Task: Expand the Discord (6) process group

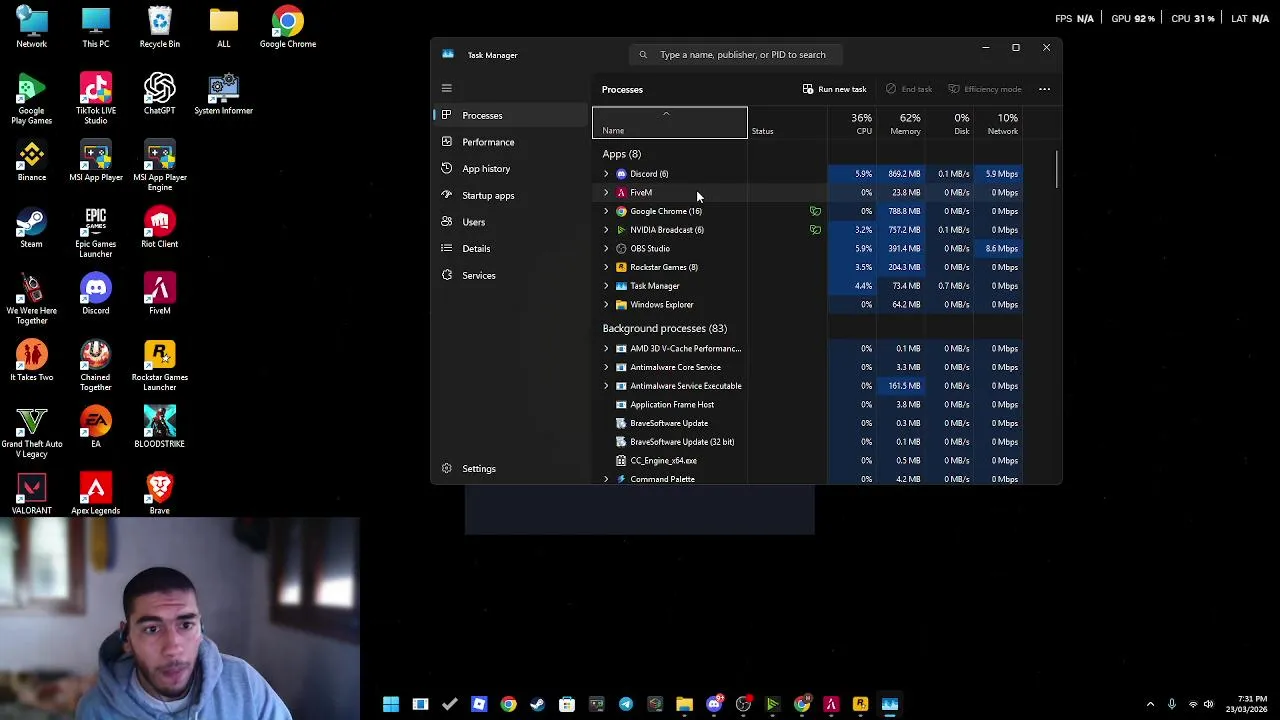Action: tap(606, 174)
